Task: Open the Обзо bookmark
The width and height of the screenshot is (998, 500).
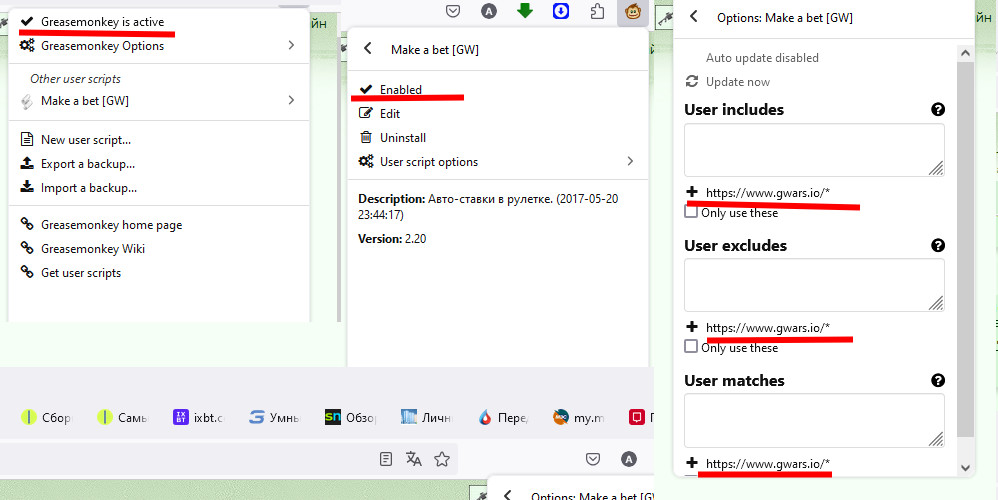Action: point(350,417)
